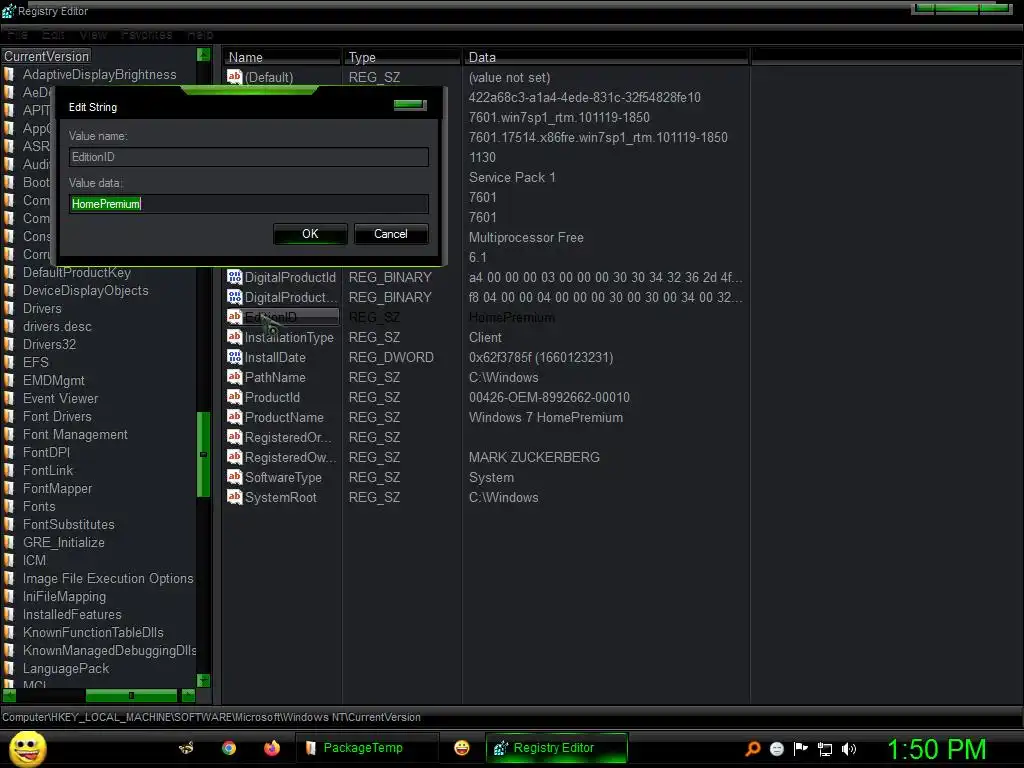Open the network tray icon

(825, 749)
